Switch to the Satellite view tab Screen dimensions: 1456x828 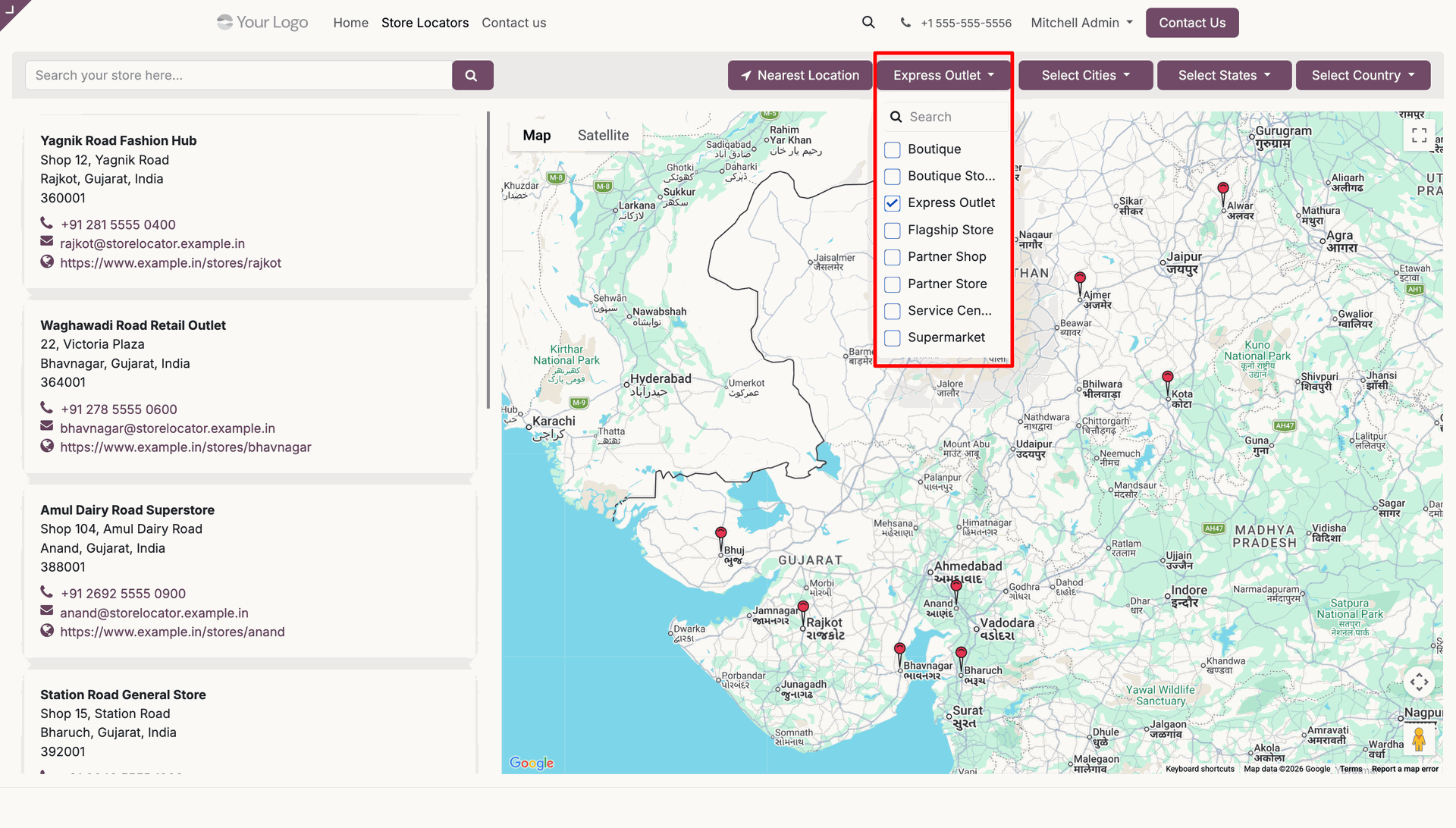tap(603, 135)
